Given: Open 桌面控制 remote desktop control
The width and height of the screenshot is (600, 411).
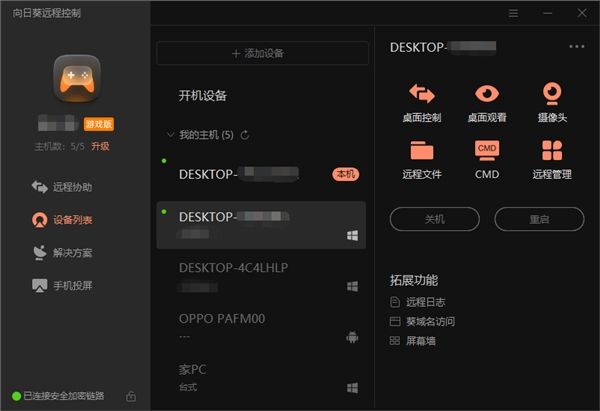Looking at the screenshot, I should click(x=421, y=95).
